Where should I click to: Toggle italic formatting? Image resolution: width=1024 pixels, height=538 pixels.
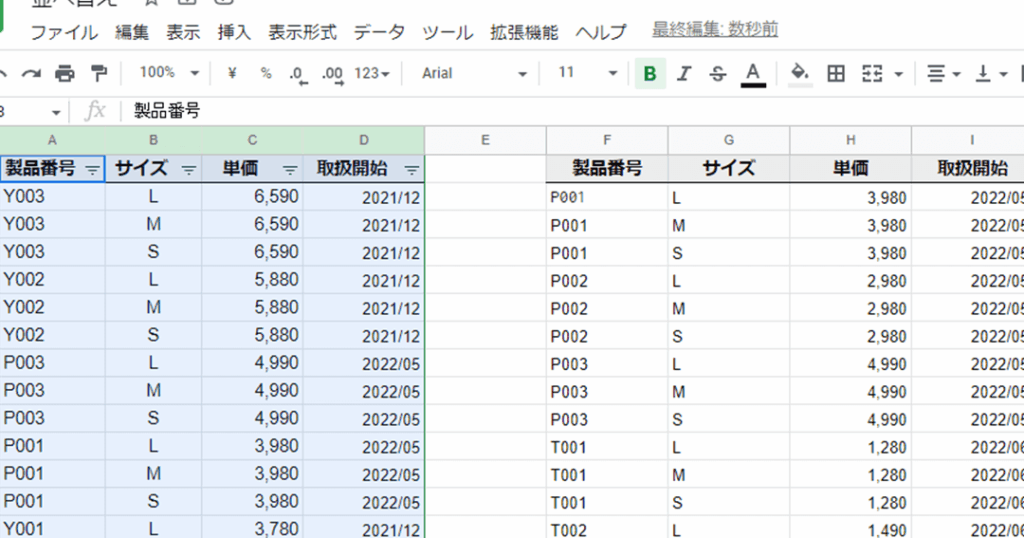tap(684, 73)
